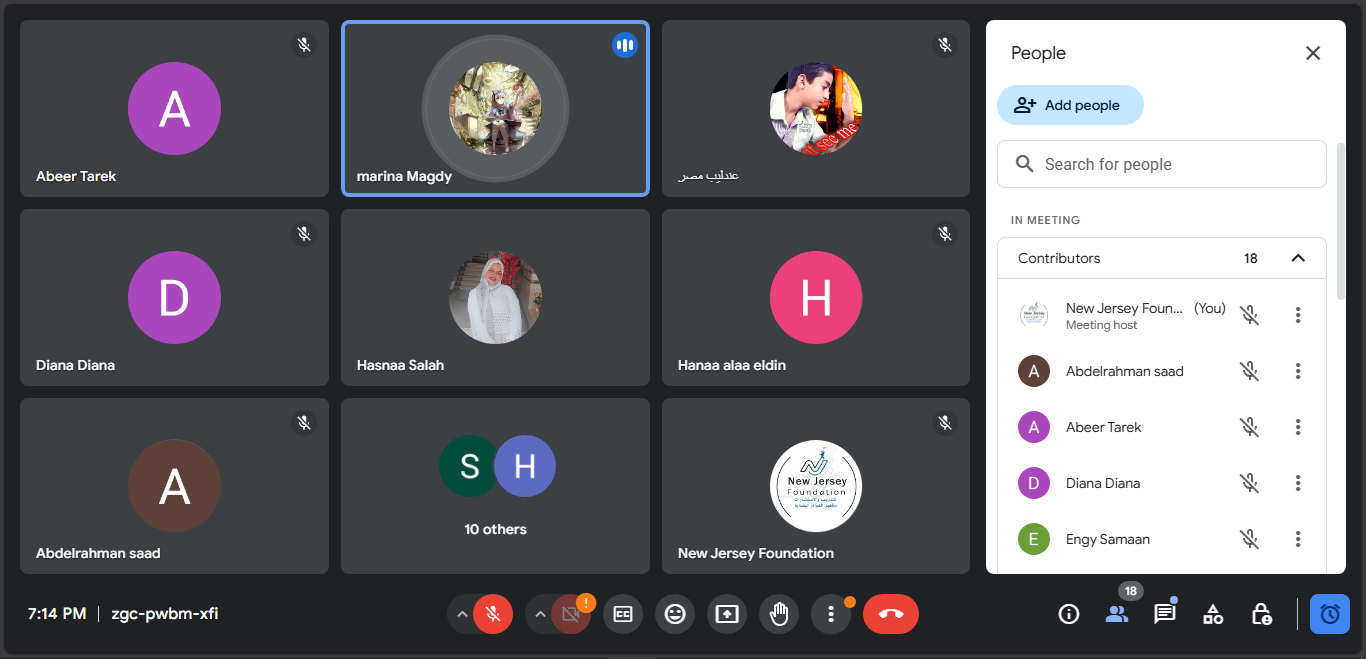This screenshot has width=1366, height=659.
Task: Open more actions for Engy Samaan
Action: click(1298, 539)
